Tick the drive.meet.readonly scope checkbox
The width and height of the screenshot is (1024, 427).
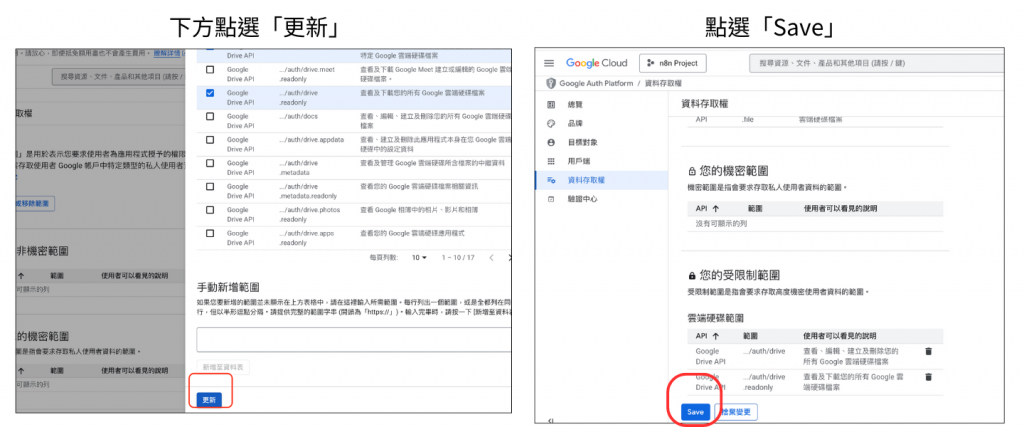point(210,69)
